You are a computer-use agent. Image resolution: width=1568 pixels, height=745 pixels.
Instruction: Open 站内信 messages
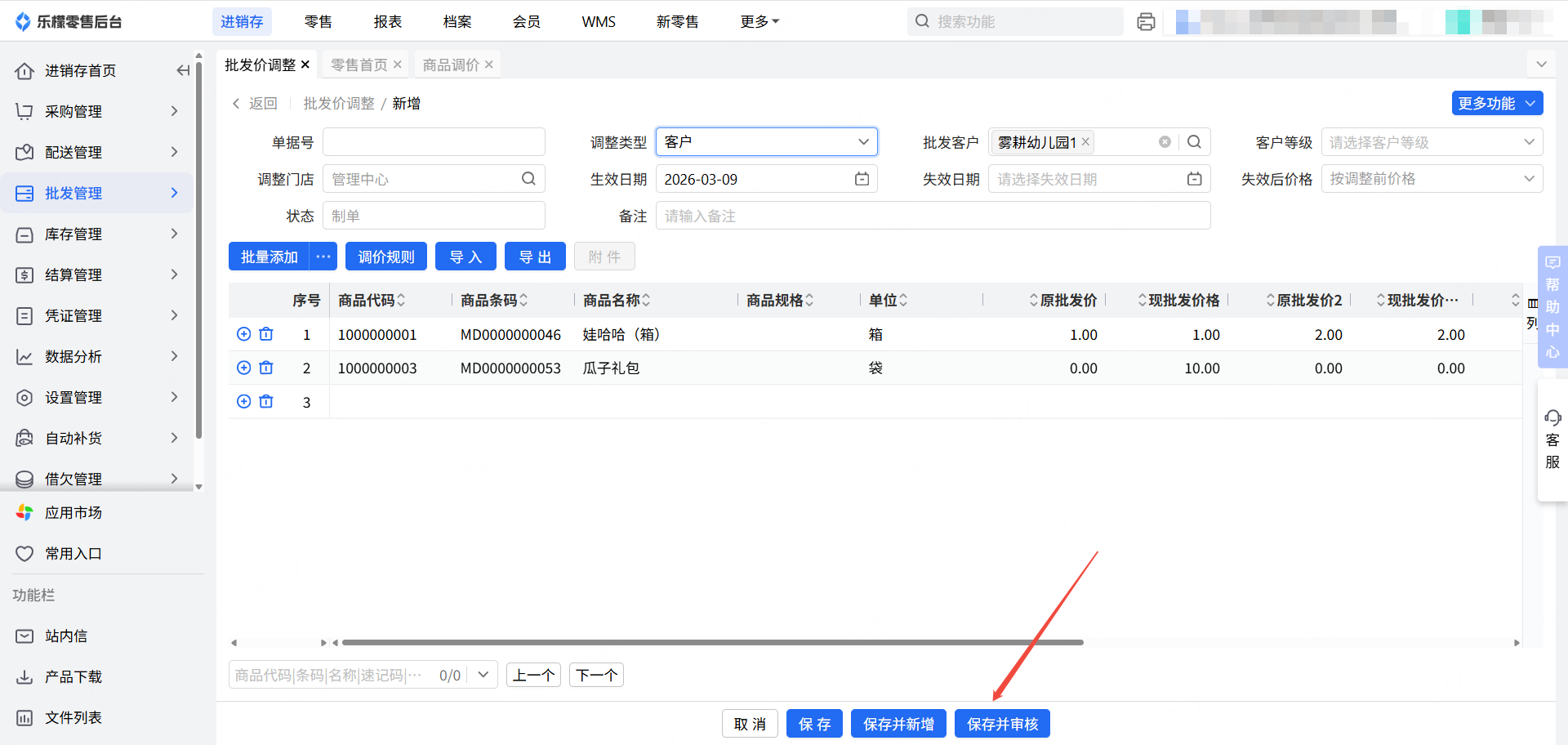(66, 636)
